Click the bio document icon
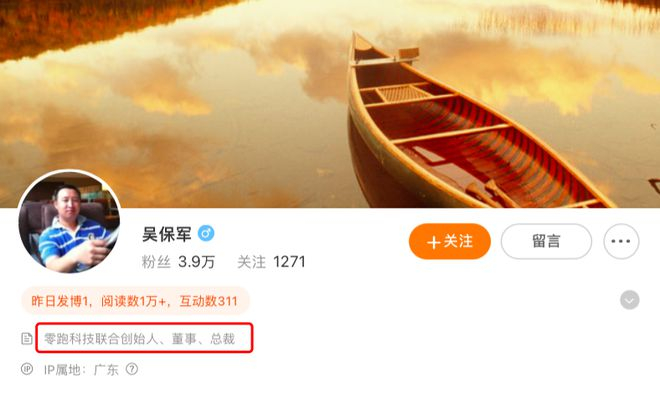This screenshot has width=660, height=405. pos(27,338)
